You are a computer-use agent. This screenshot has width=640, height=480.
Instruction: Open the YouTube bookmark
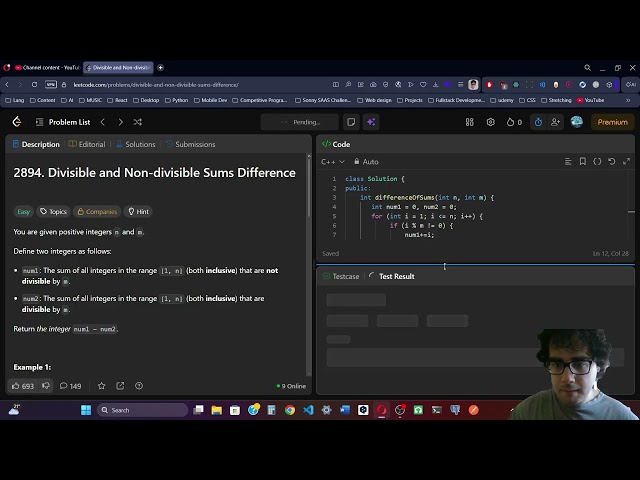pos(590,100)
